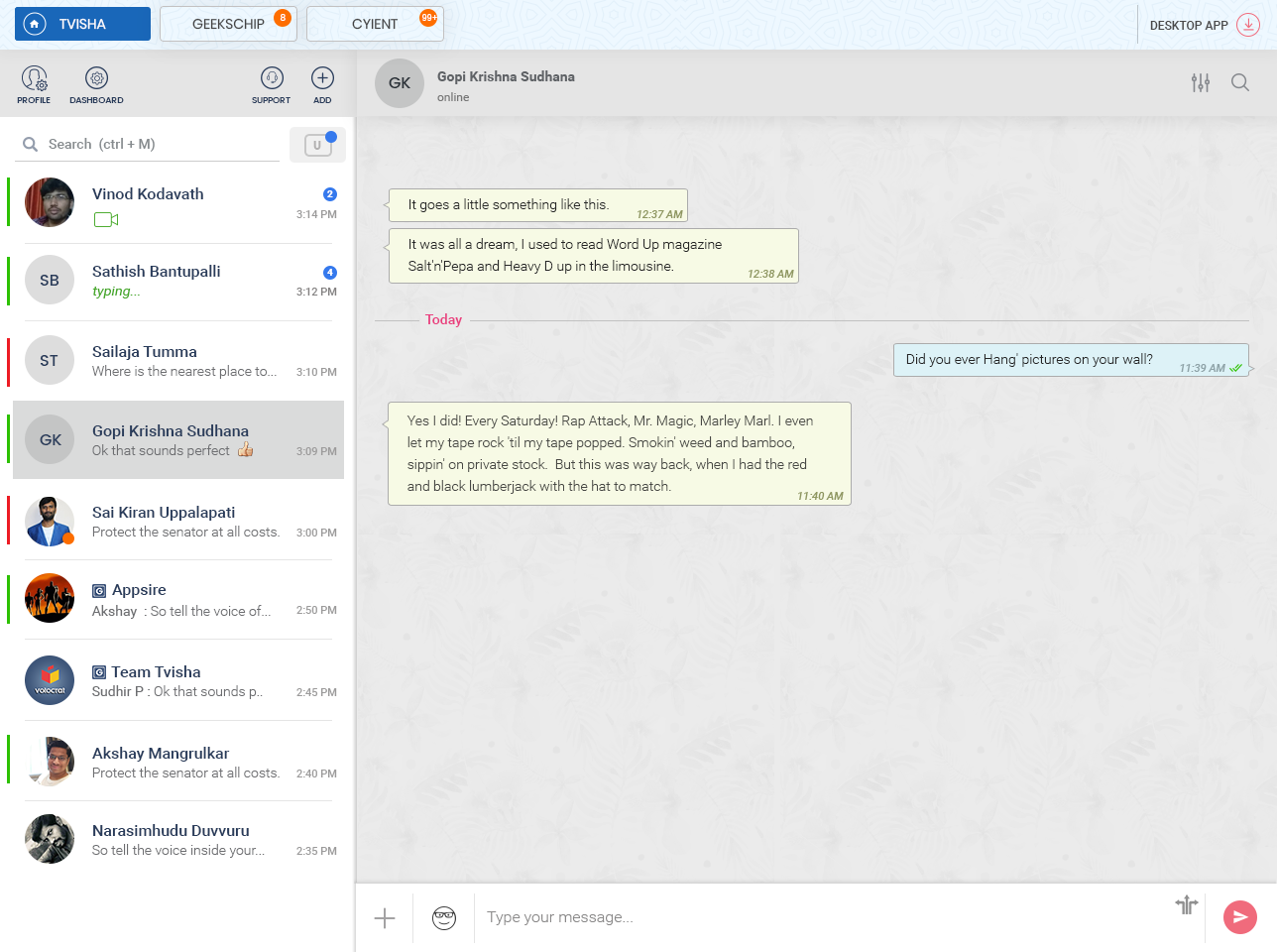
Task: Click the Type your message field
Action: (823, 917)
